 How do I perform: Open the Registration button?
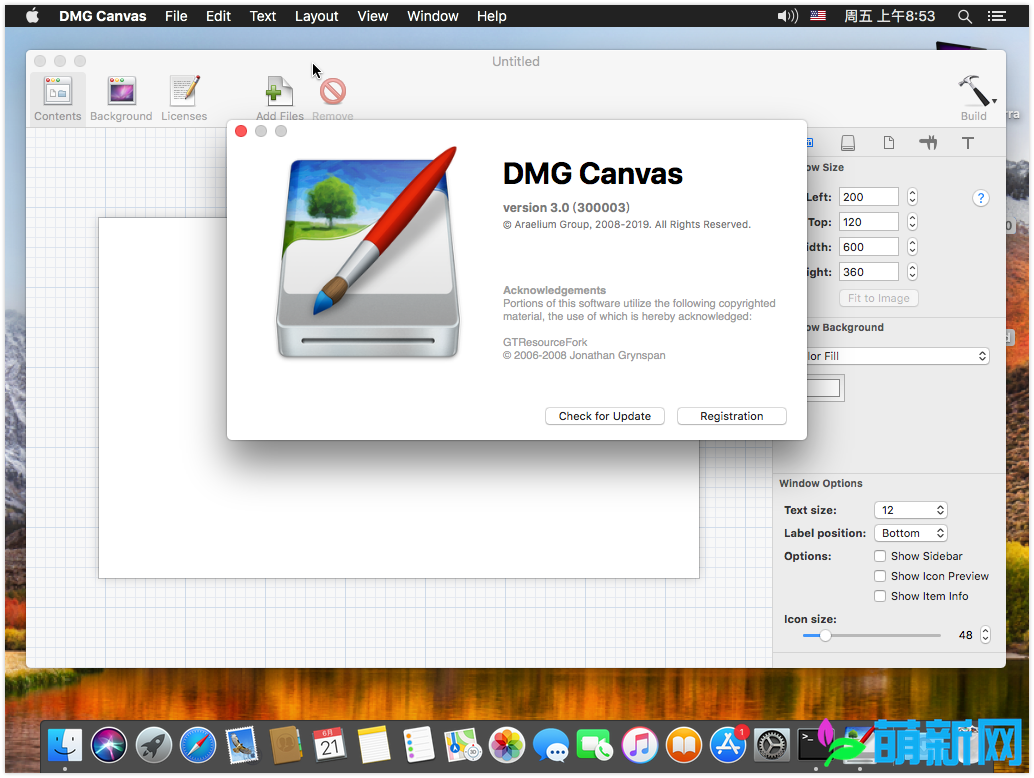(731, 416)
